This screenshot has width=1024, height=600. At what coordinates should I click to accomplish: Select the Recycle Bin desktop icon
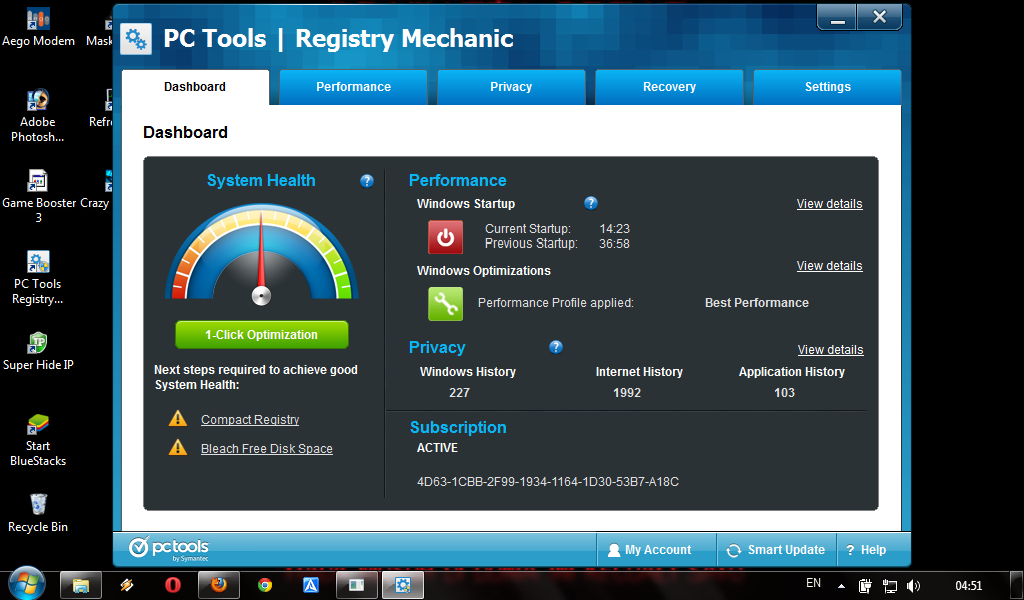click(38, 513)
